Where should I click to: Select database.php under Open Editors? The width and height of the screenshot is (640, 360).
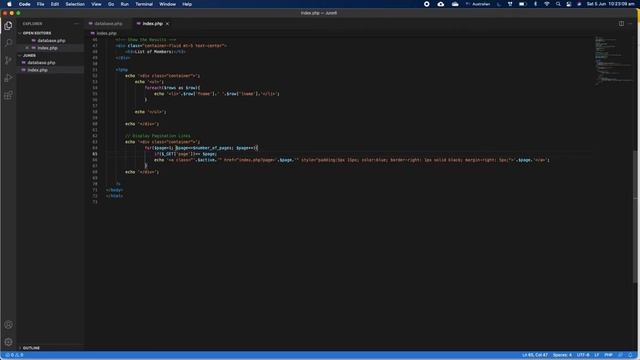pyautogui.click(x=51, y=41)
